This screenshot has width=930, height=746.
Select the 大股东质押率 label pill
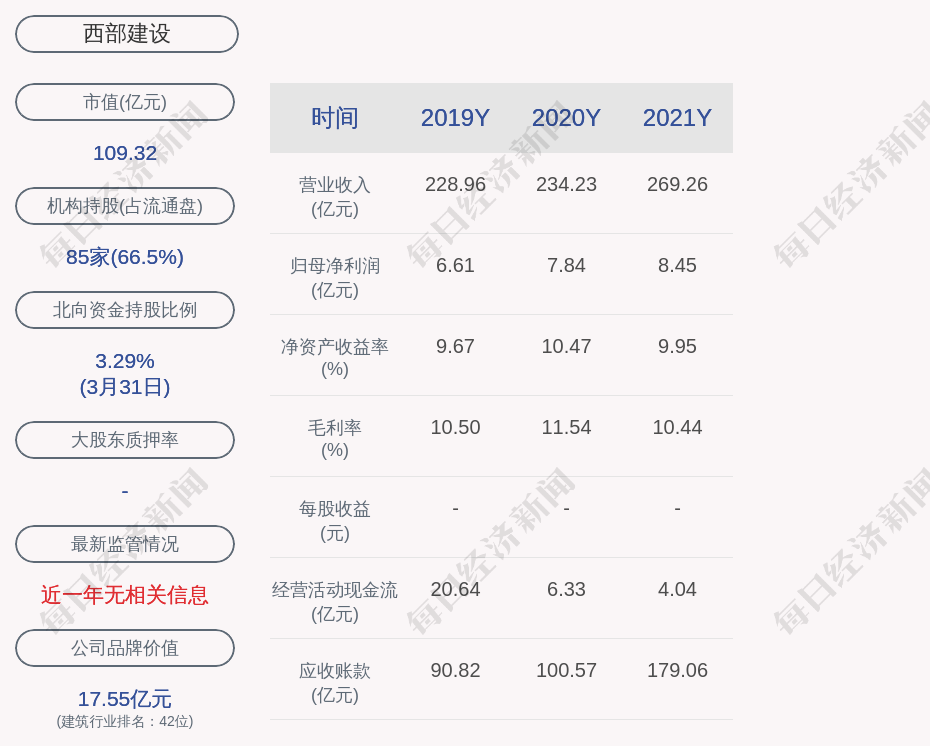point(125,439)
